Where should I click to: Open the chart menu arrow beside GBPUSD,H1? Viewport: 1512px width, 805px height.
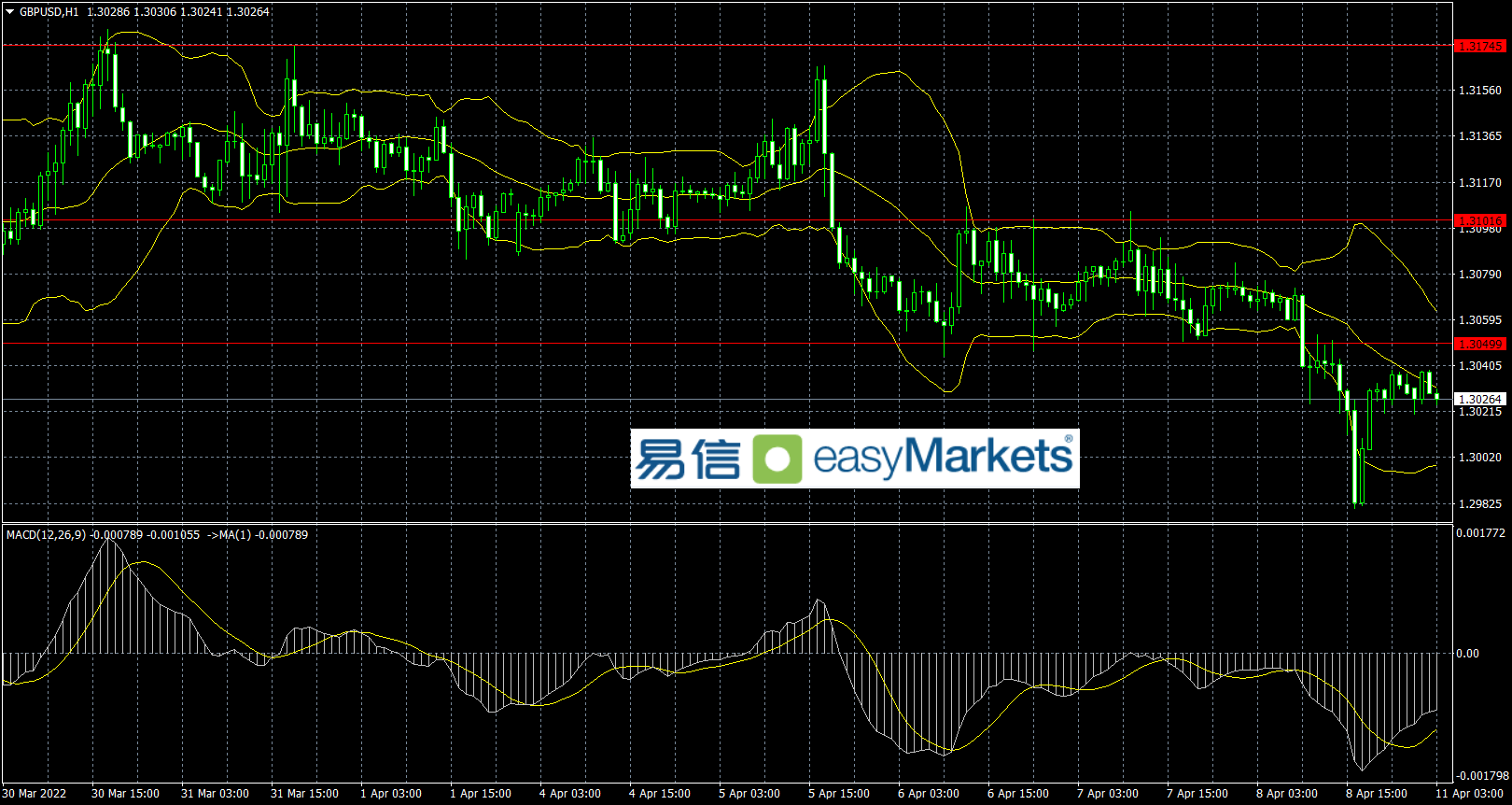[10, 12]
